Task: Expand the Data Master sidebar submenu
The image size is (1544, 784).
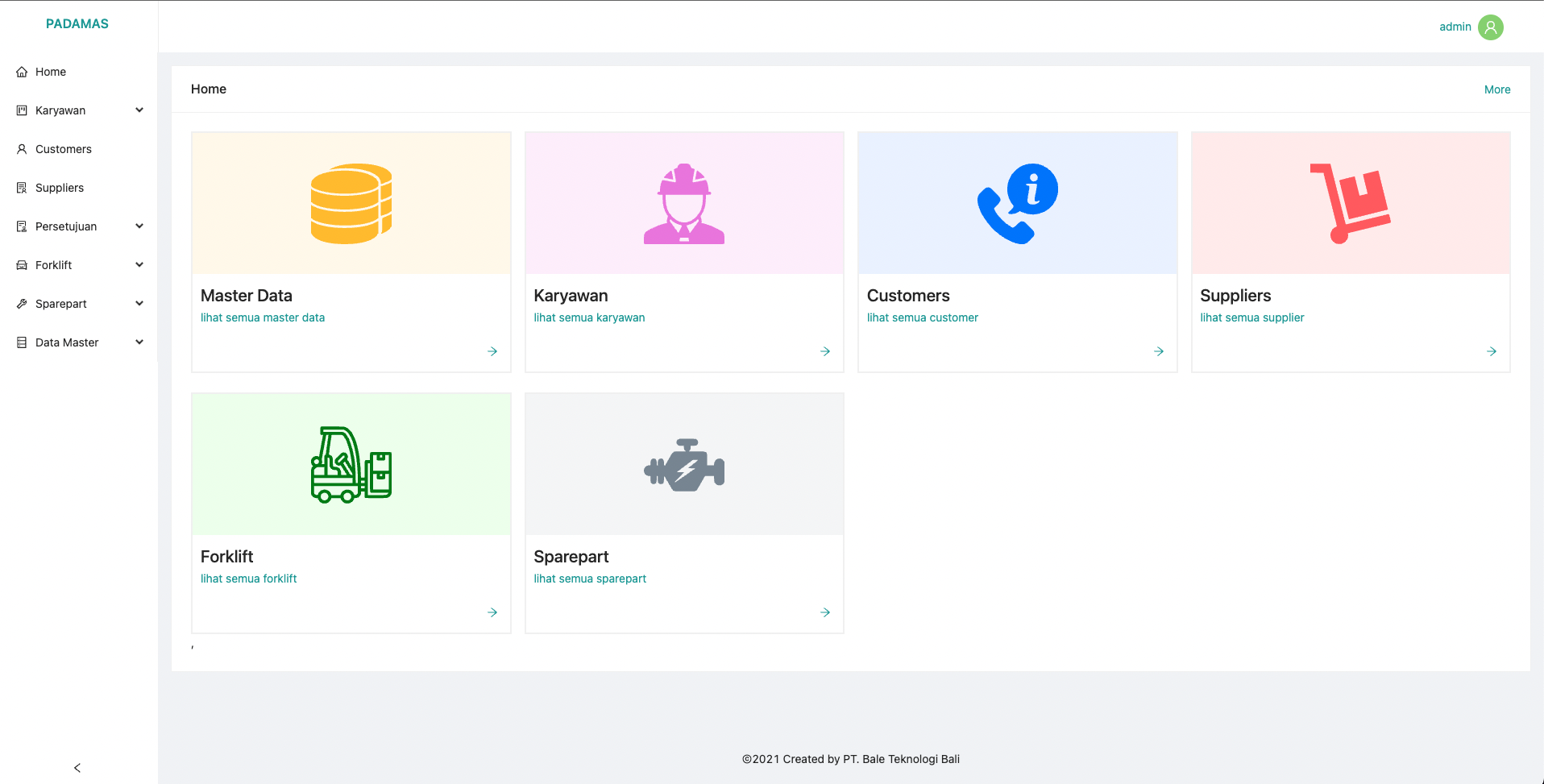Action: (139, 342)
